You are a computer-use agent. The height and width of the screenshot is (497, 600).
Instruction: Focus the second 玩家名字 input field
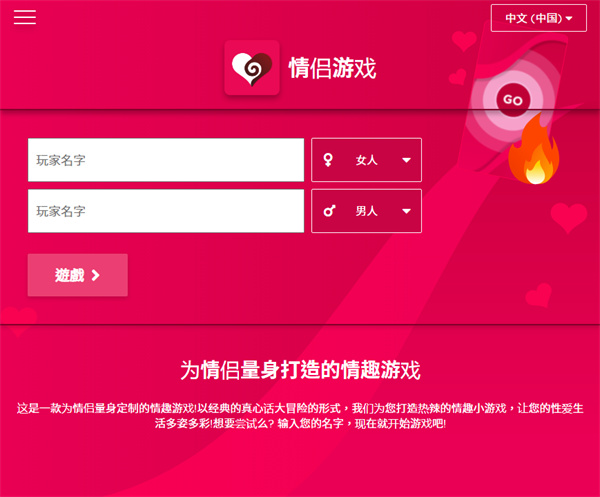point(166,211)
